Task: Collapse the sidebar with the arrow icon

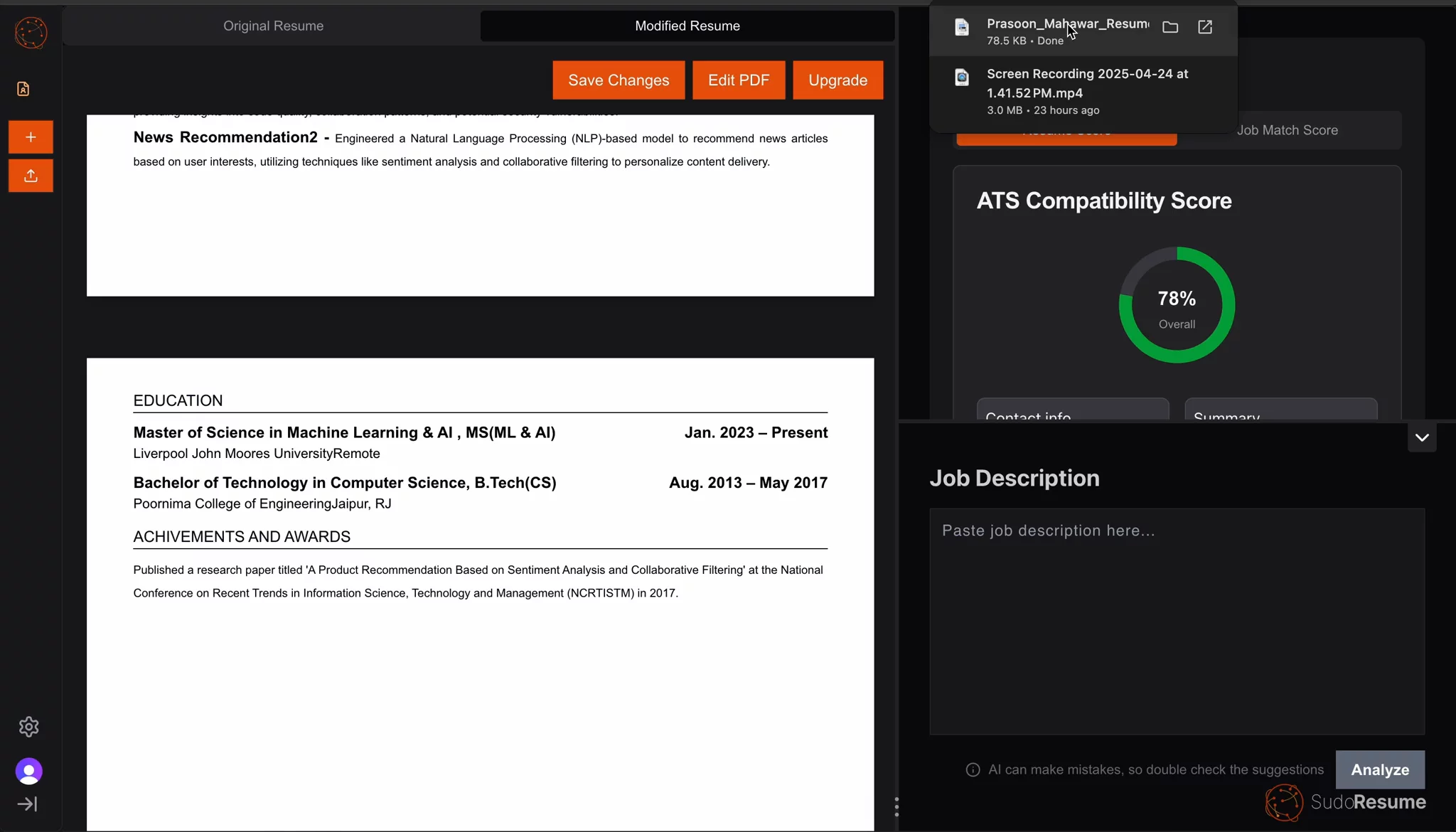Action: 28,804
